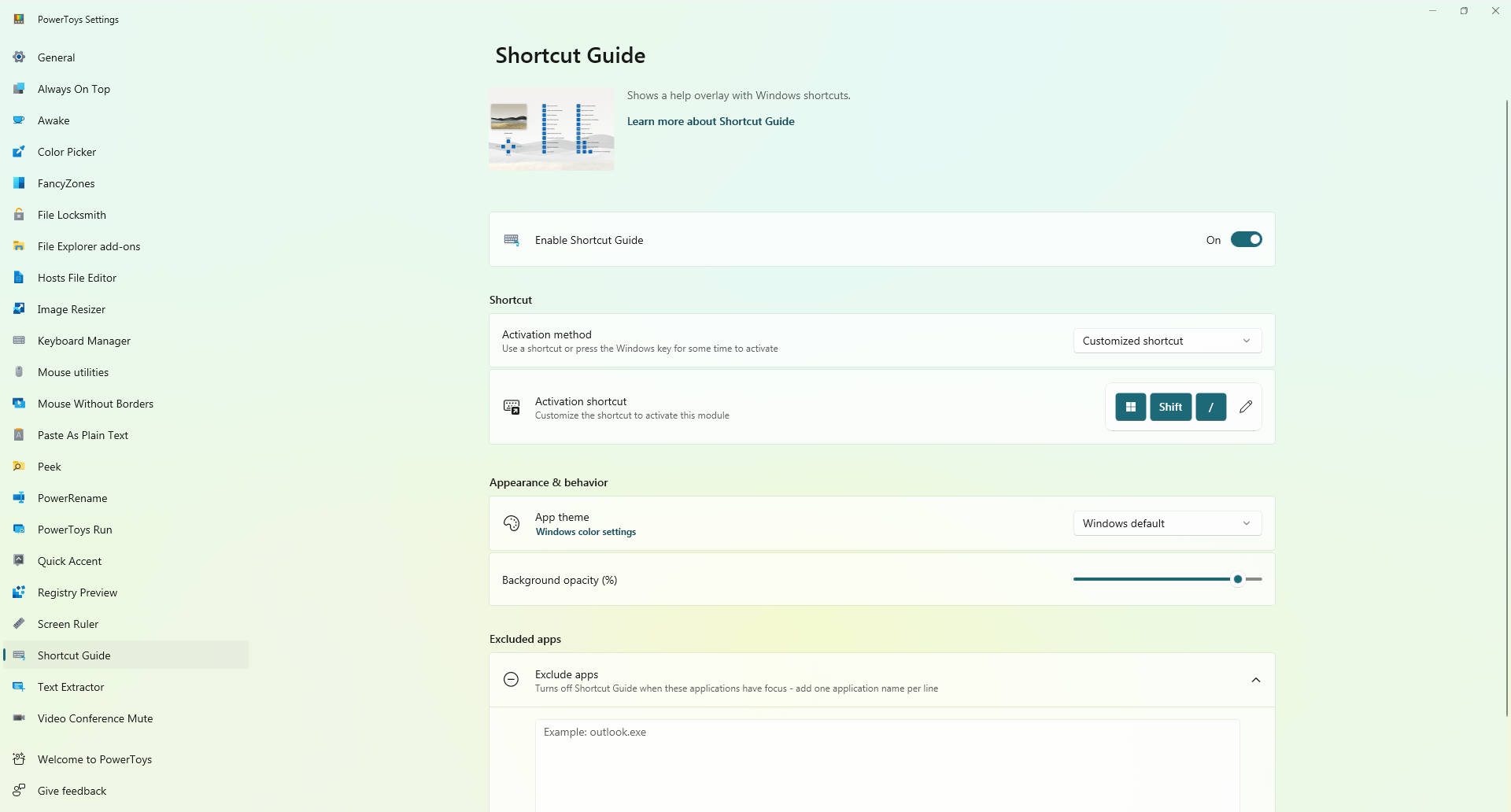Viewport: 1511px width, 812px height.
Task: Open Windows color settings link
Action: pos(586,532)
